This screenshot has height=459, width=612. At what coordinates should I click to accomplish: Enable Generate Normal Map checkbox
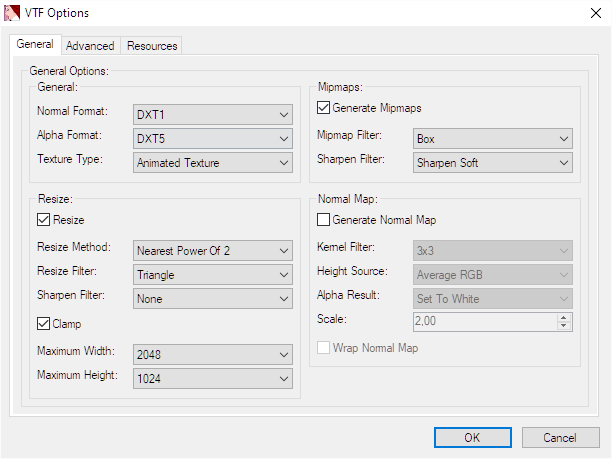click(x=324, y=220)
